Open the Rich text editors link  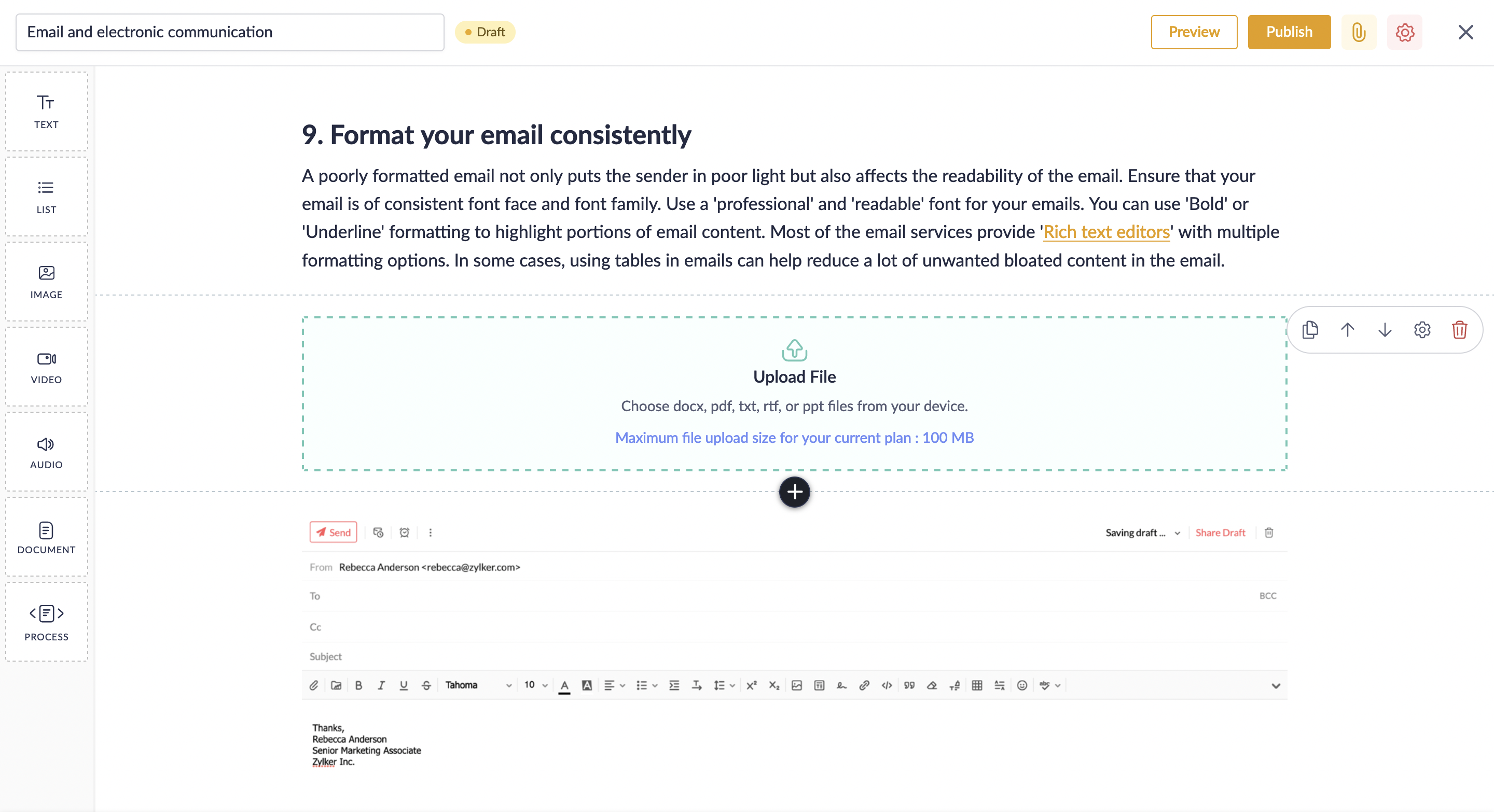point(1106,232)
